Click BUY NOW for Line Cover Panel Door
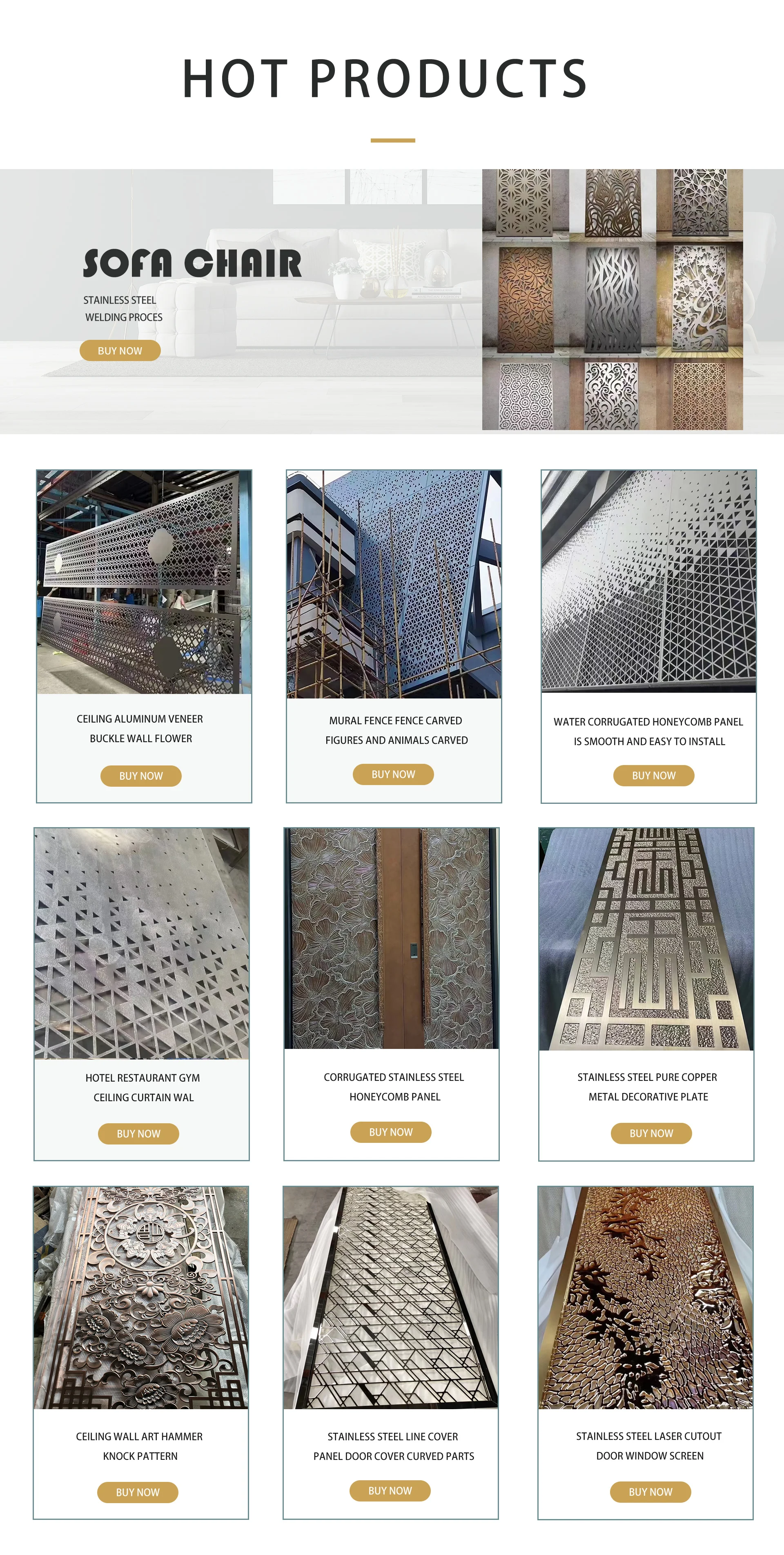The image size is (784, 1555). [x=390, y=1490]
